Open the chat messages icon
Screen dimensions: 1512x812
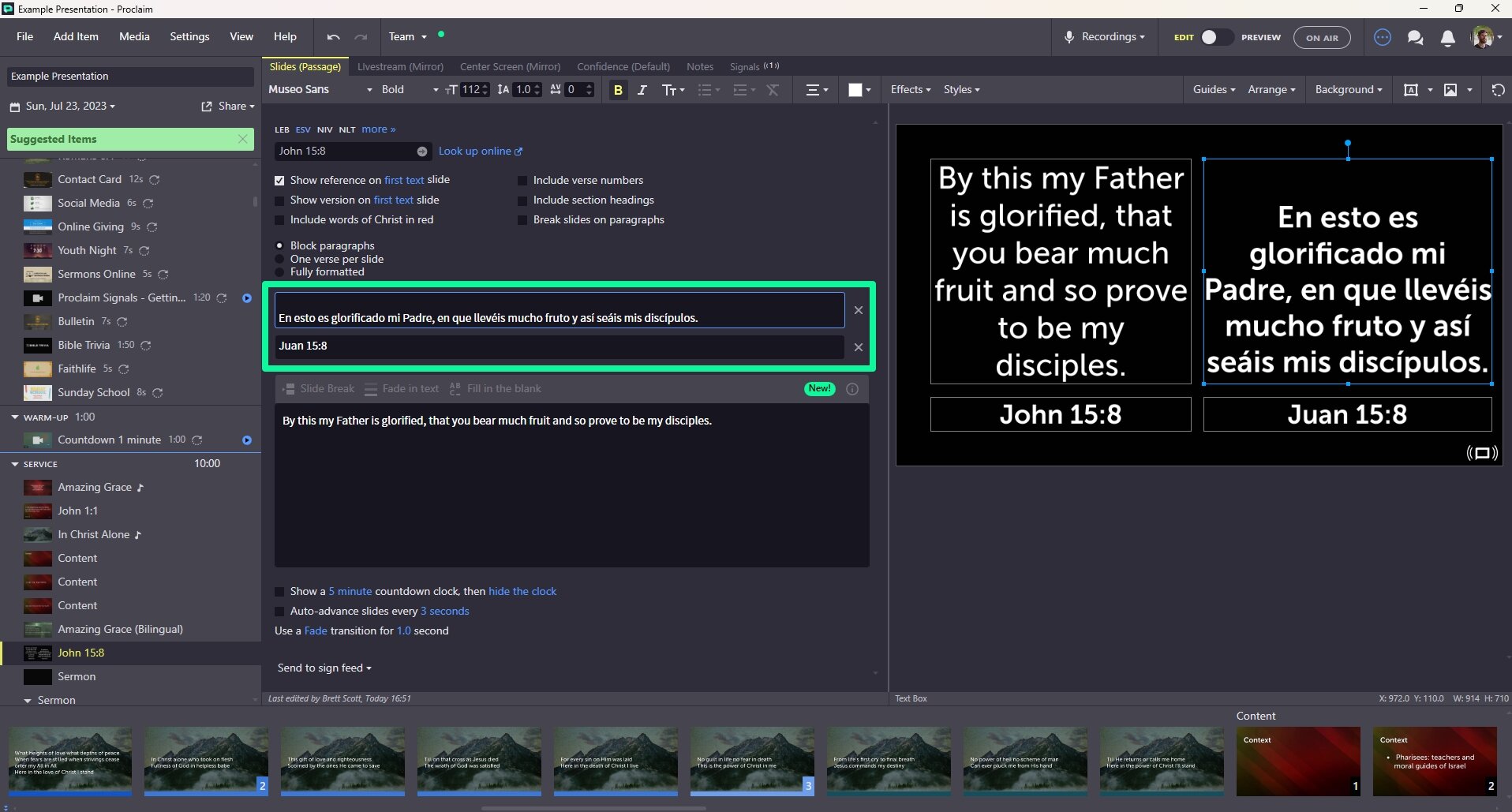coord(1415,38)
